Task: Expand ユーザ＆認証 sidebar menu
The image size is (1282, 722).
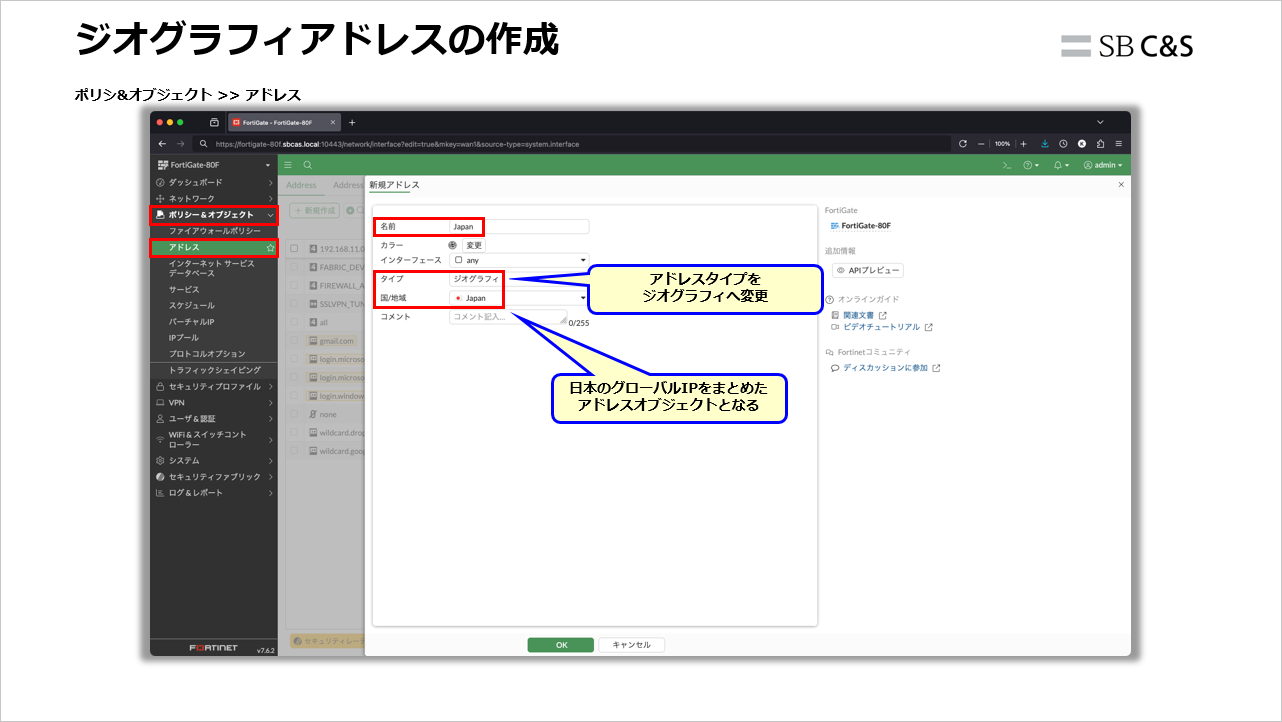Action: [x=213, y=418]
